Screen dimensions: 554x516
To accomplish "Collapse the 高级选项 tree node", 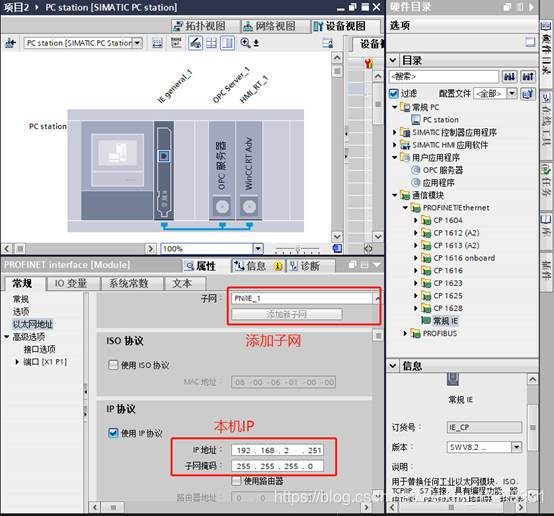I will (x=7, y=336).
